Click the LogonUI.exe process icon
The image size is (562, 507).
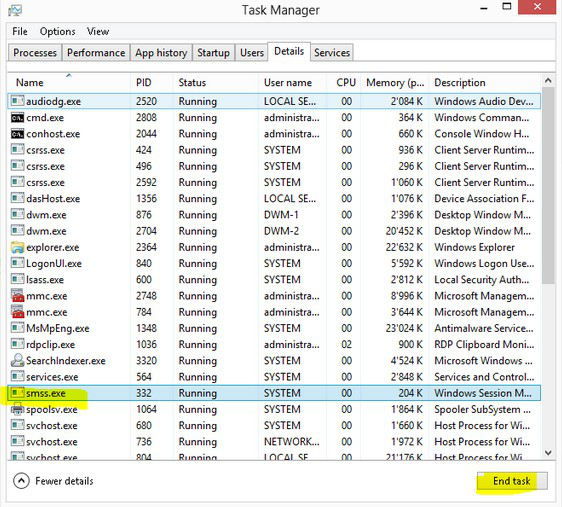(x=17, y=263)
